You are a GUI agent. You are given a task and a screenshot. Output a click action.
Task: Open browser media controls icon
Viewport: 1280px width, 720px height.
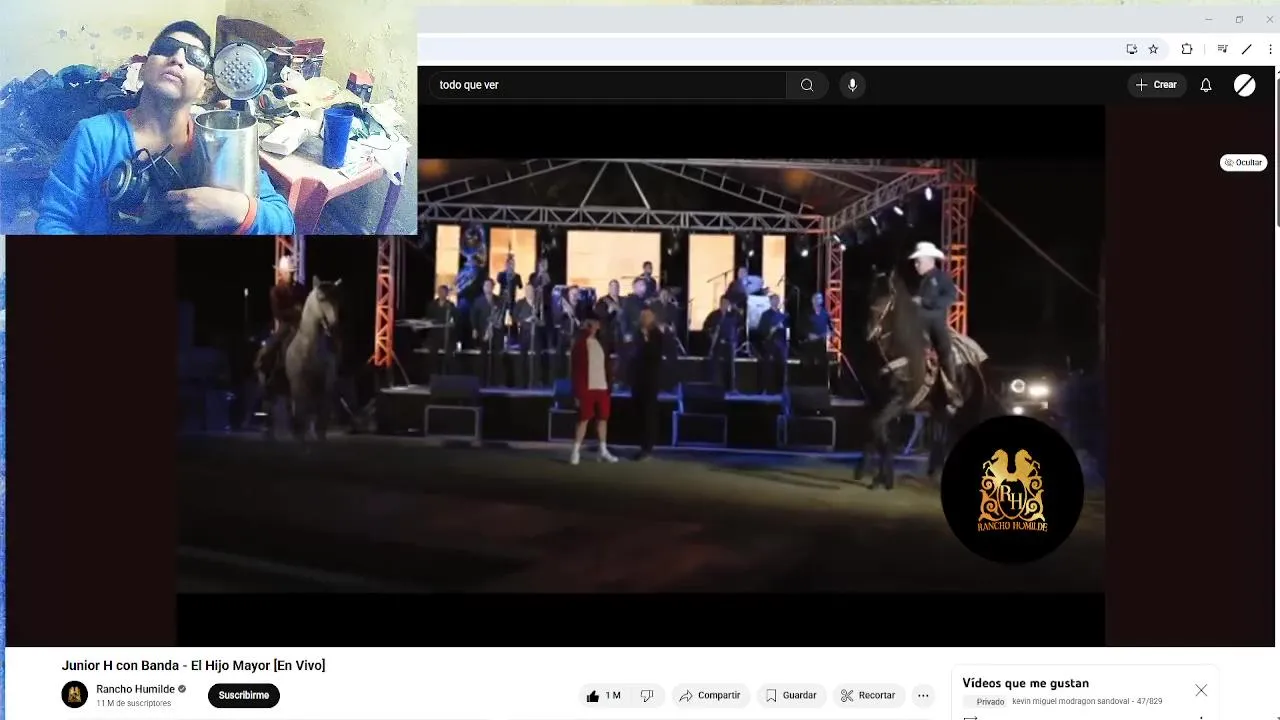(x=1222, y=49)
